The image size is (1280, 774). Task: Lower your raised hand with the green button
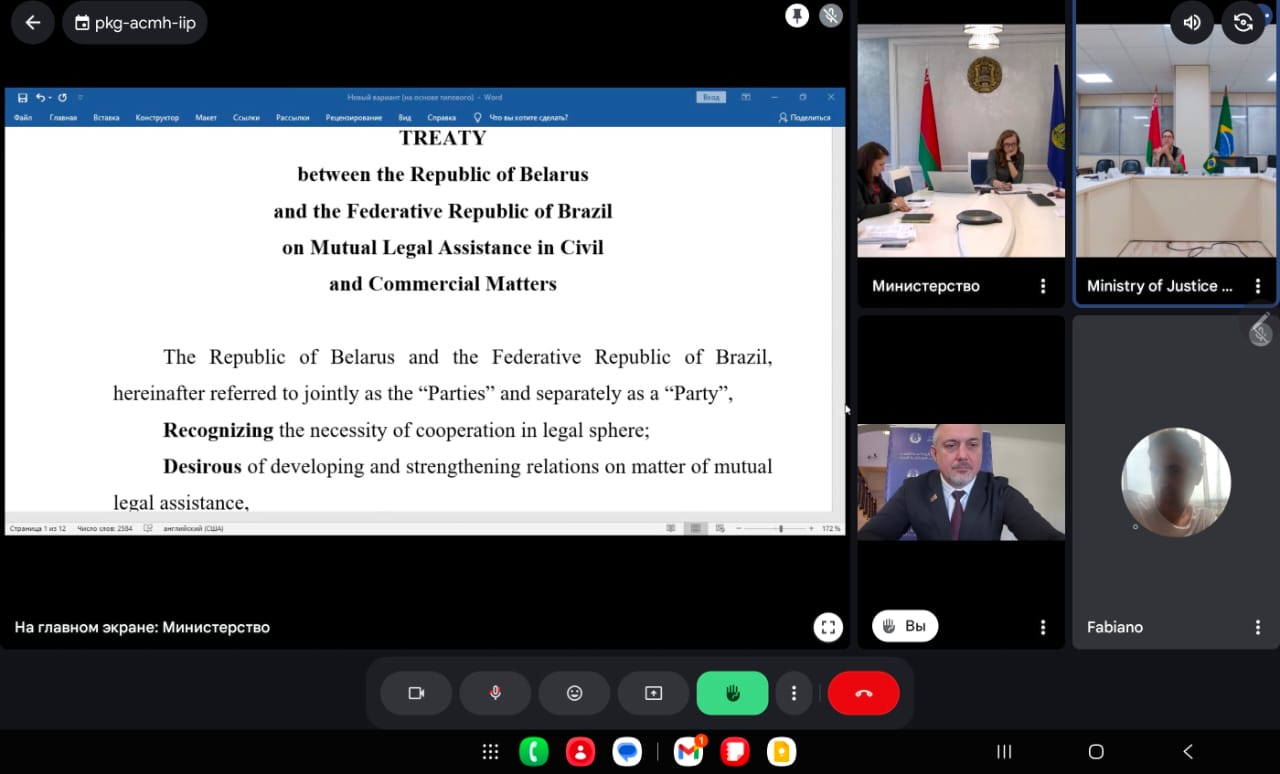coord(732,693)
